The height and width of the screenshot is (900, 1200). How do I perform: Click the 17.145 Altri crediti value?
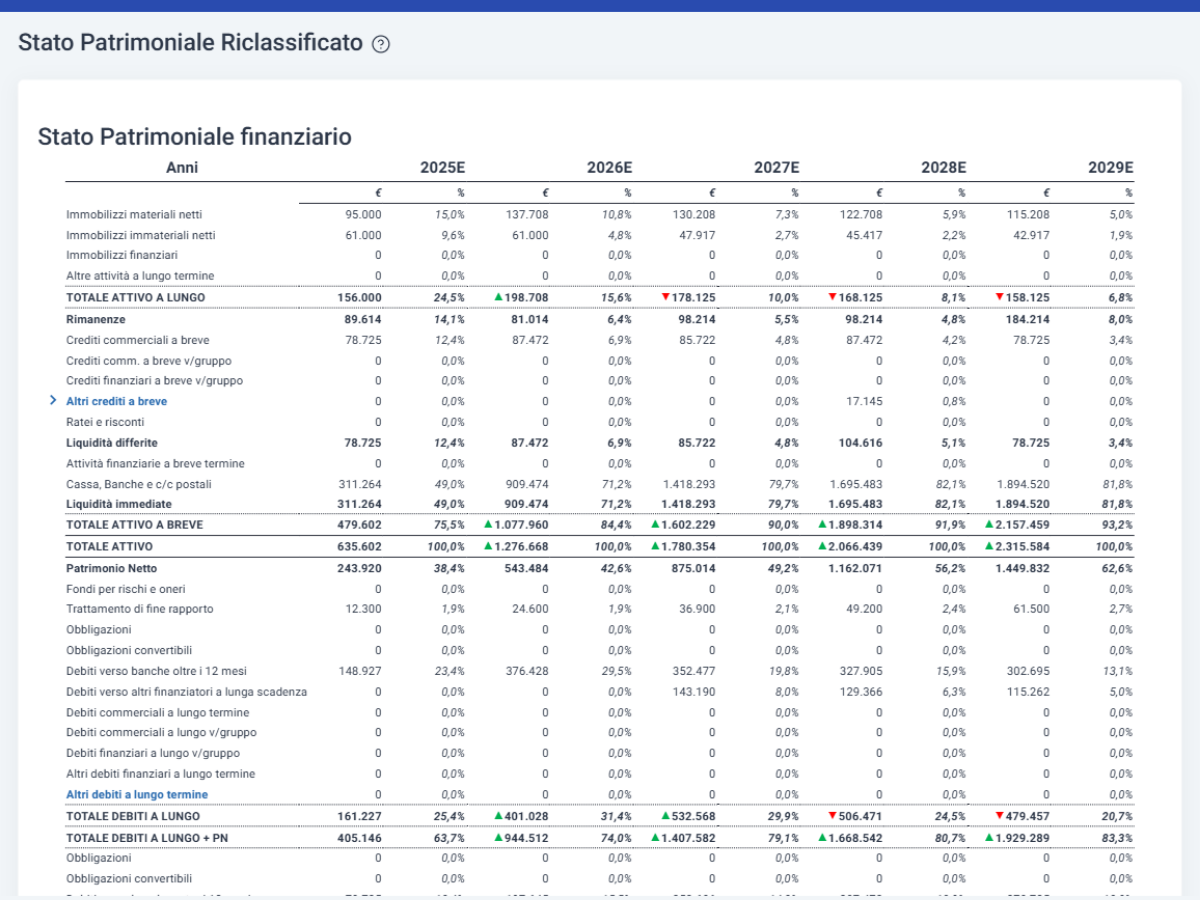[863, 401]
